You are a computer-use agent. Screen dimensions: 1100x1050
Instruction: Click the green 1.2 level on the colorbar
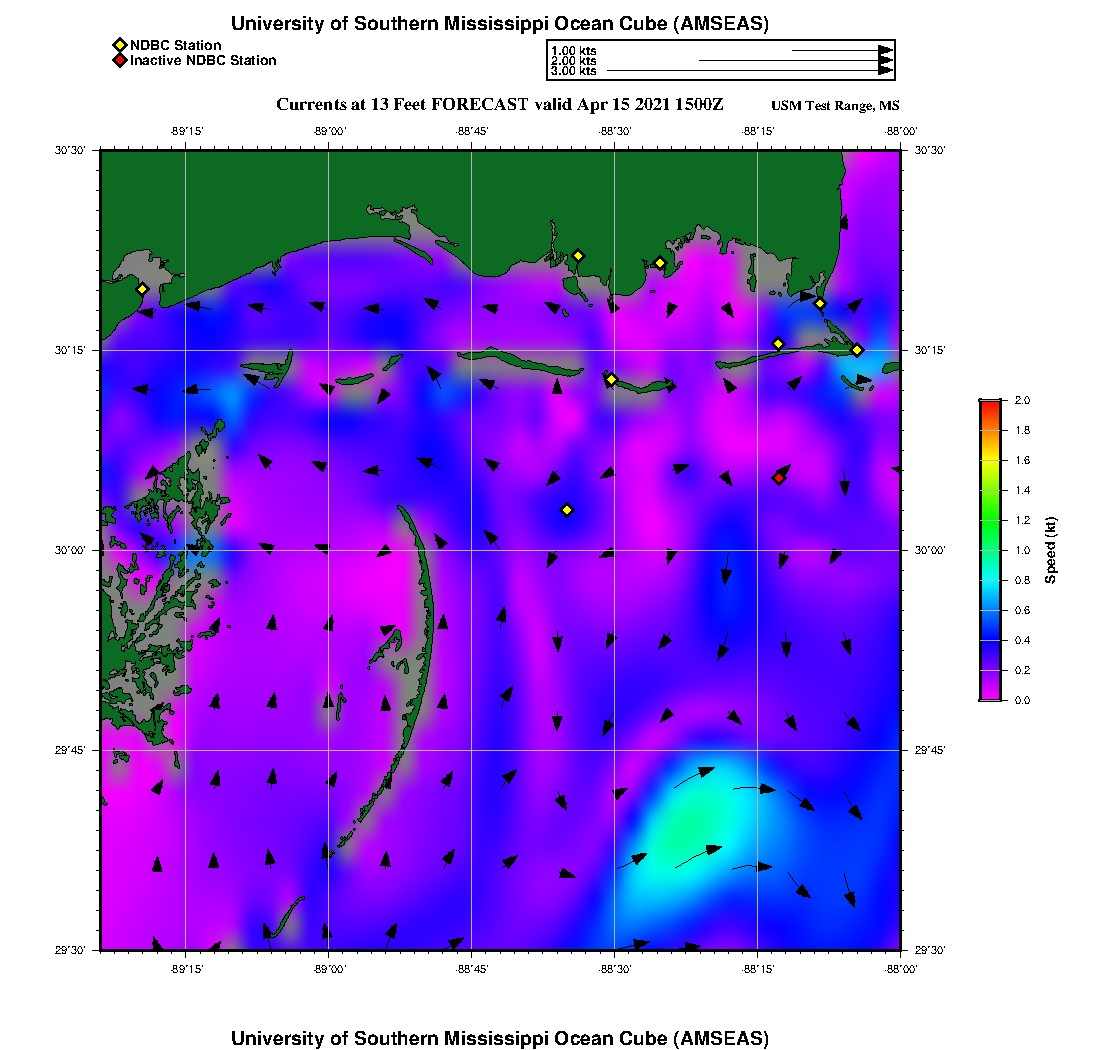989,520
